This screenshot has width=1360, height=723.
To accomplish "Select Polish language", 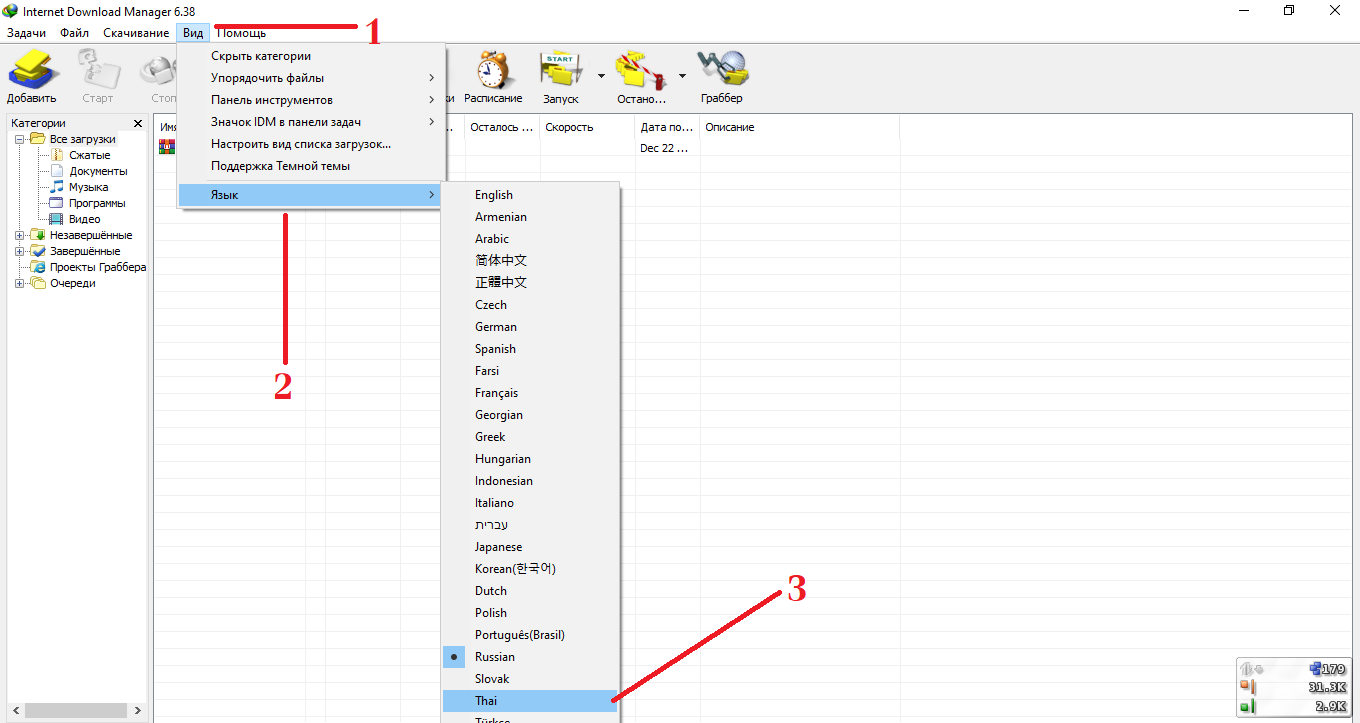I will point(531,613).
